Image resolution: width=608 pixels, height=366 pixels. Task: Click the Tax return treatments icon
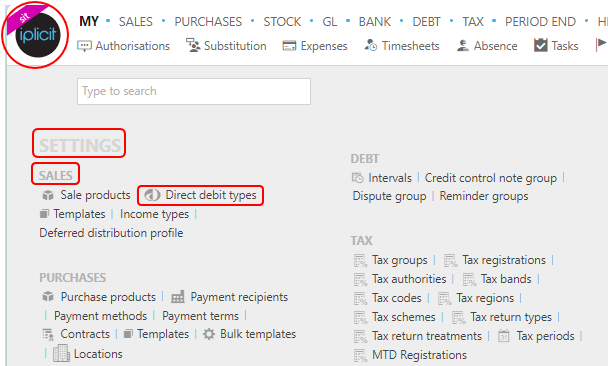[x=360, y=337]
